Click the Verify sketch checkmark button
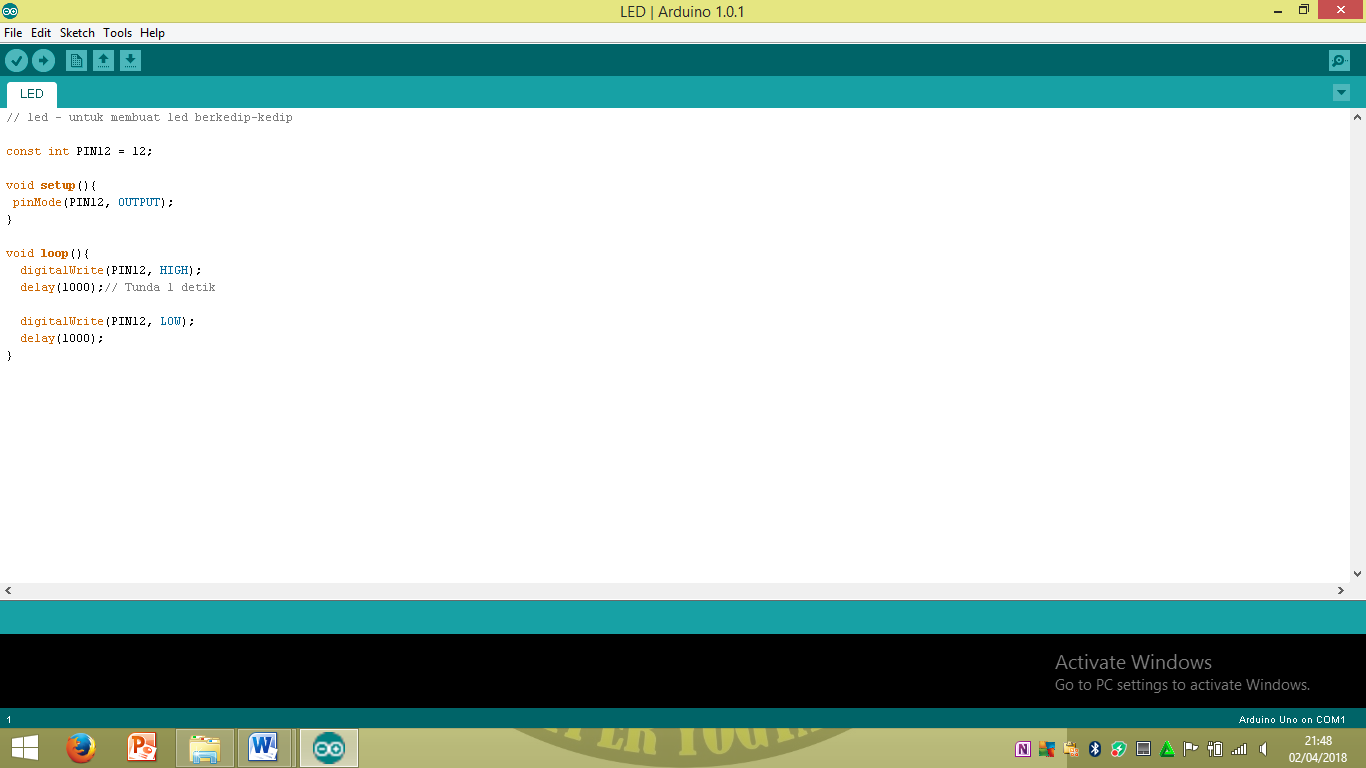This screenshot has height=768, width=1366. pos(16,61)
